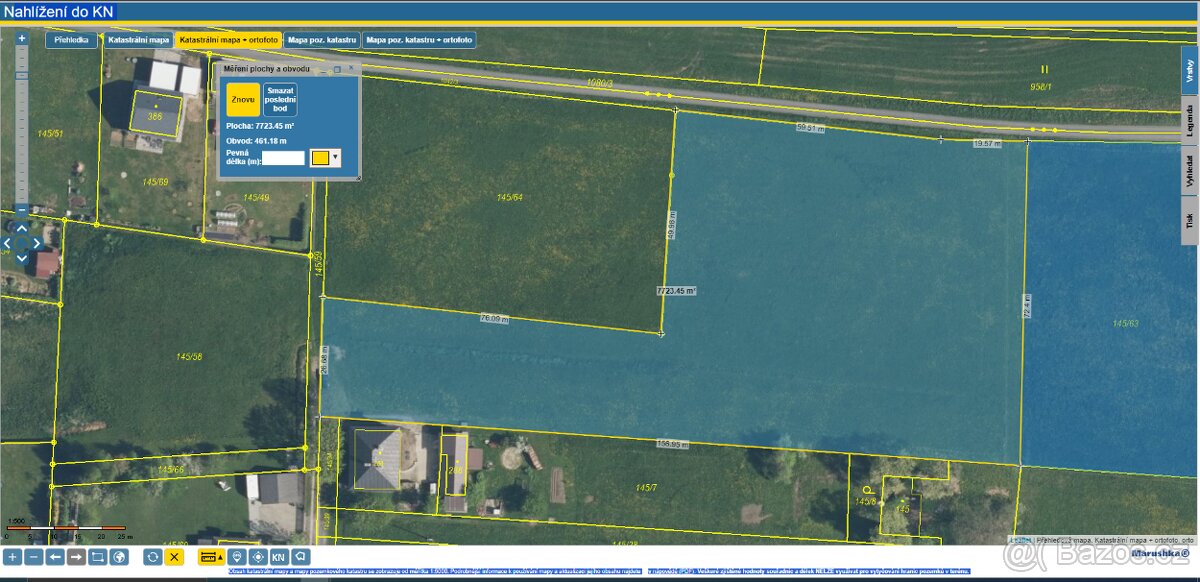Click the zoom in plus icon in bottom toolbar

[12, 557]
